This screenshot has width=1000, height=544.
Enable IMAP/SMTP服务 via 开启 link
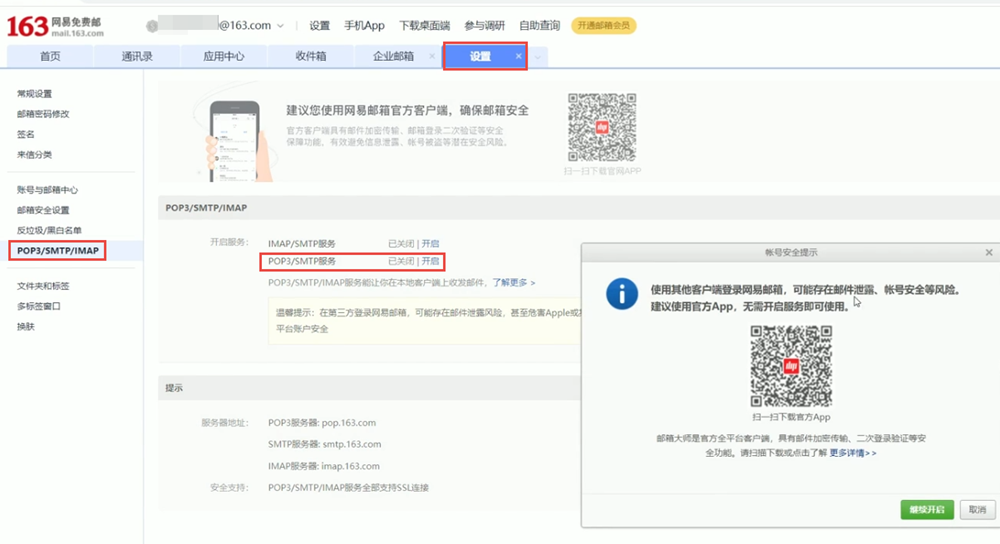(x=430, y=244)
